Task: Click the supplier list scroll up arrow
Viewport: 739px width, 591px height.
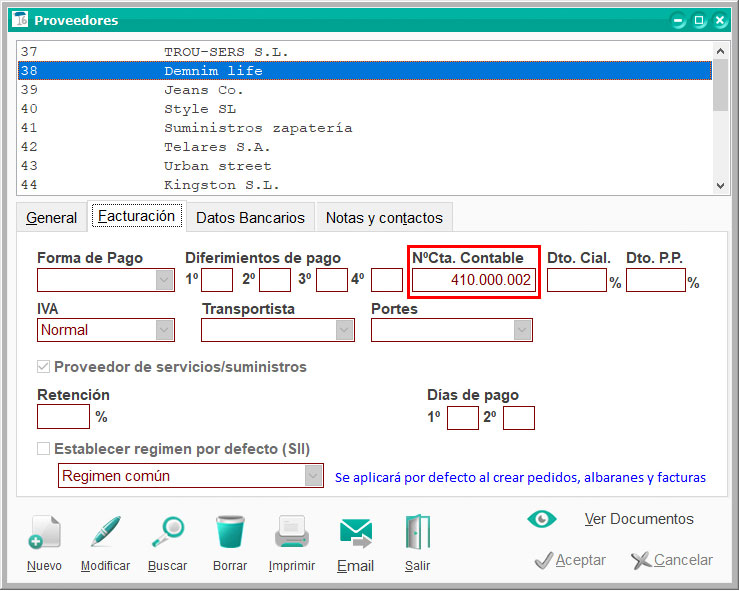Action: point(720,51)
